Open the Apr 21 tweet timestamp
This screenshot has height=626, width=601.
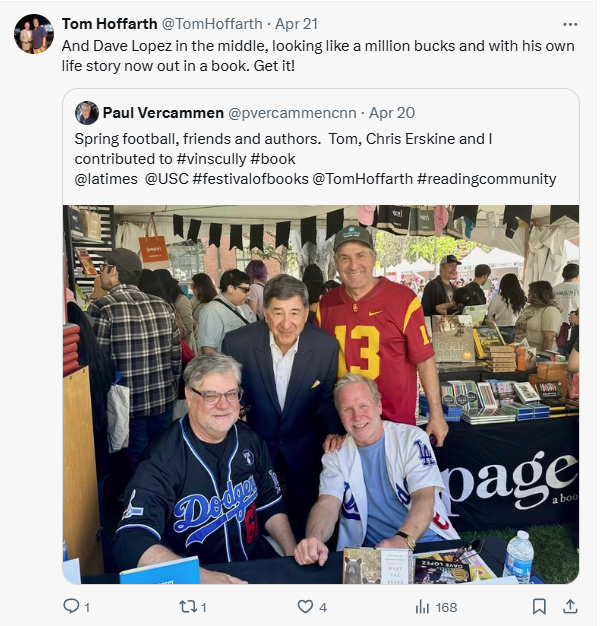tap(296, 24)
